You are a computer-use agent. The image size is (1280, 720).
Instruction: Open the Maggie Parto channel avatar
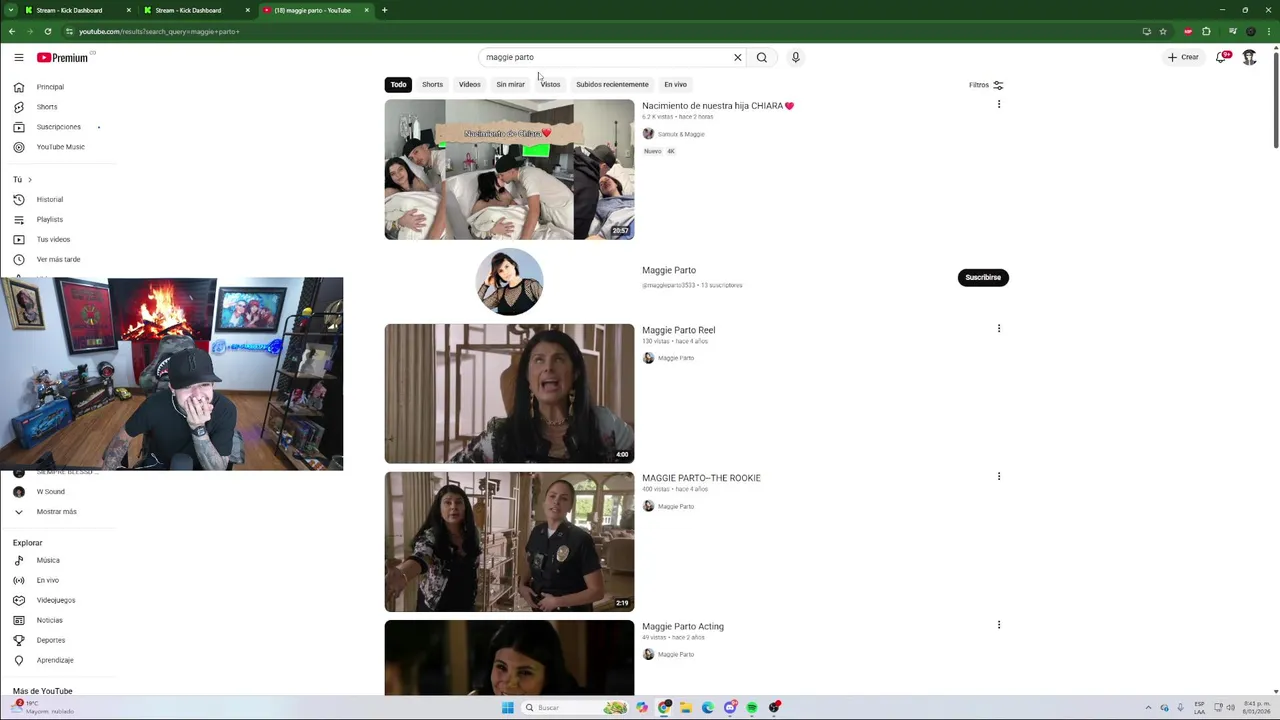point(509,282)
